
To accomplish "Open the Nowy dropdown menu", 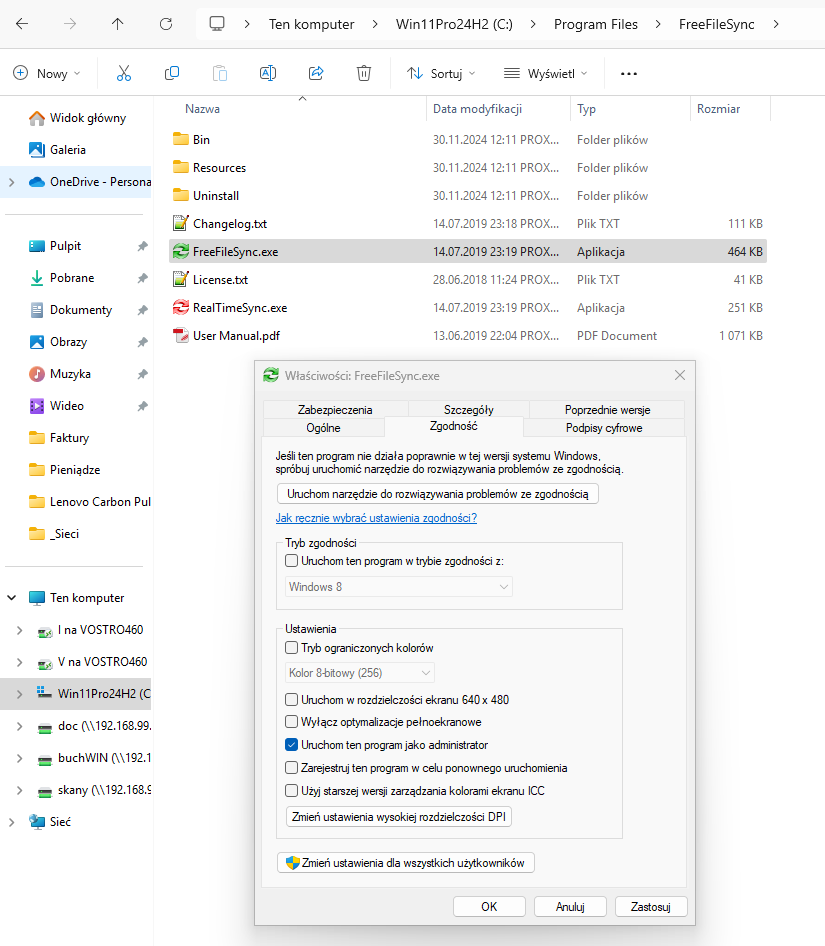I will [46, 74].
